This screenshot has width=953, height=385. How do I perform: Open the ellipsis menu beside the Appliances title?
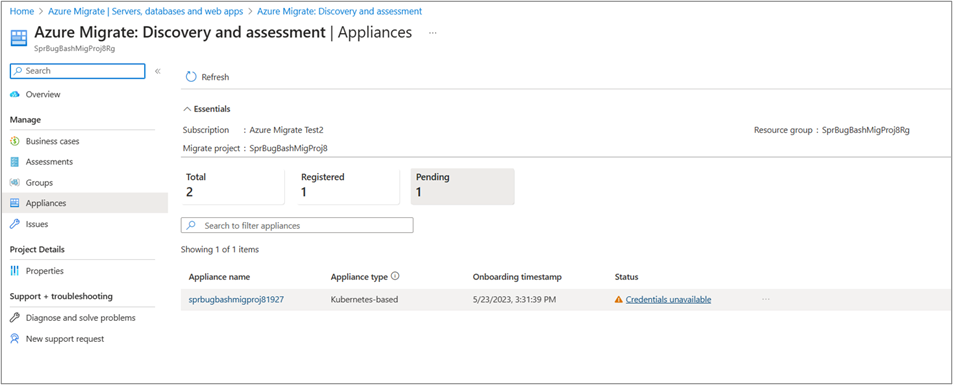pos(433,33)
